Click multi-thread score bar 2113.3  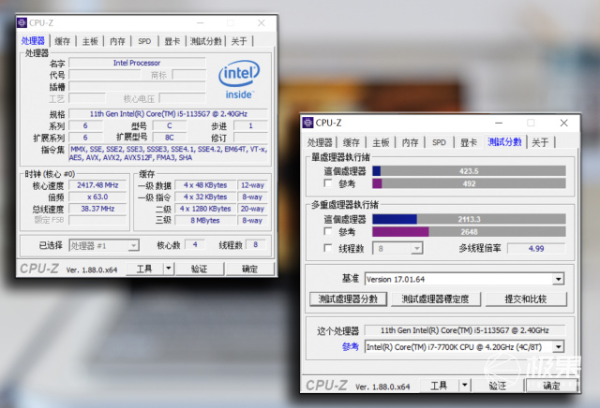[x=469, y=219]
